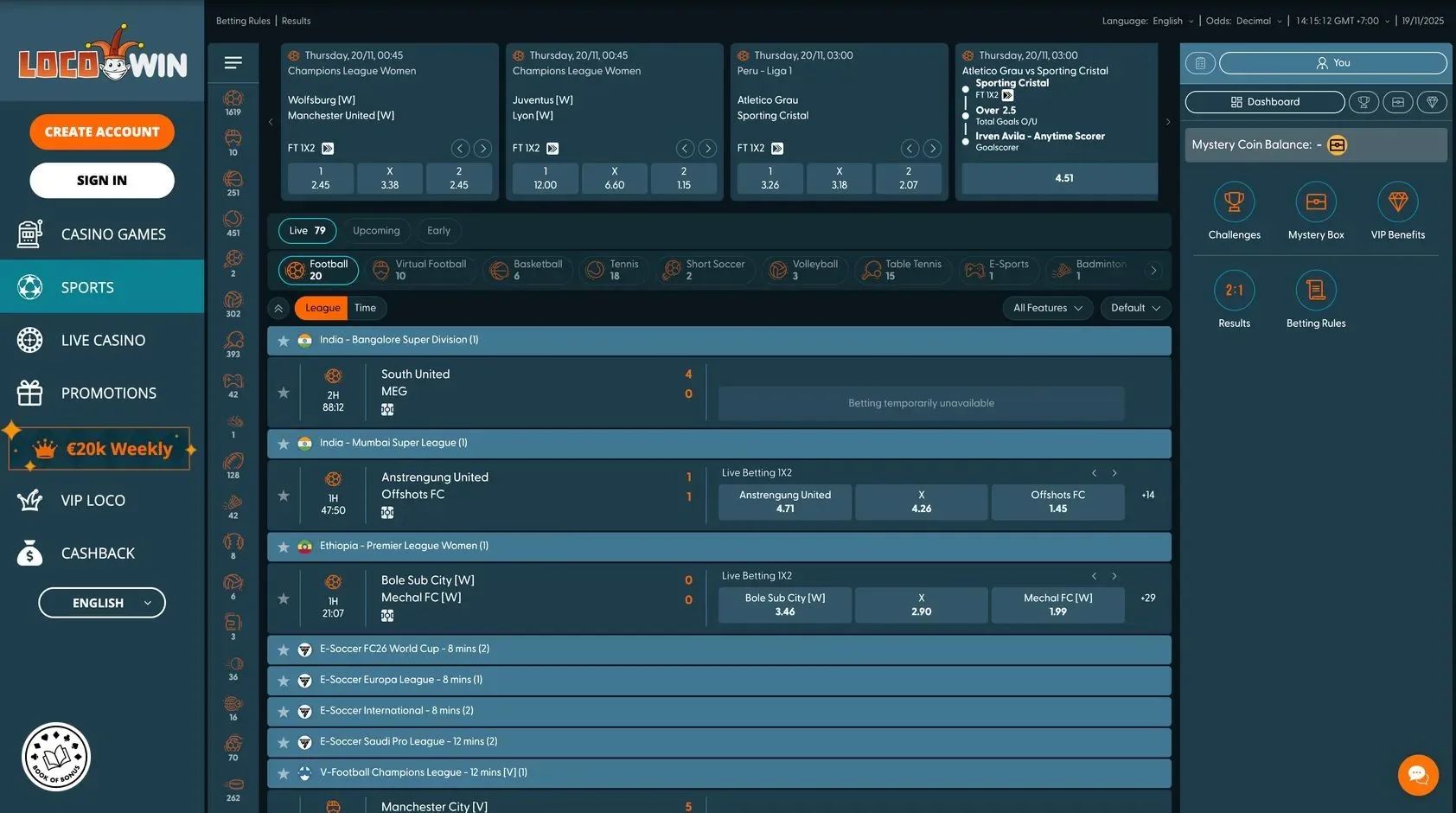Open the Mystery Box icon

click(1316, 202)
